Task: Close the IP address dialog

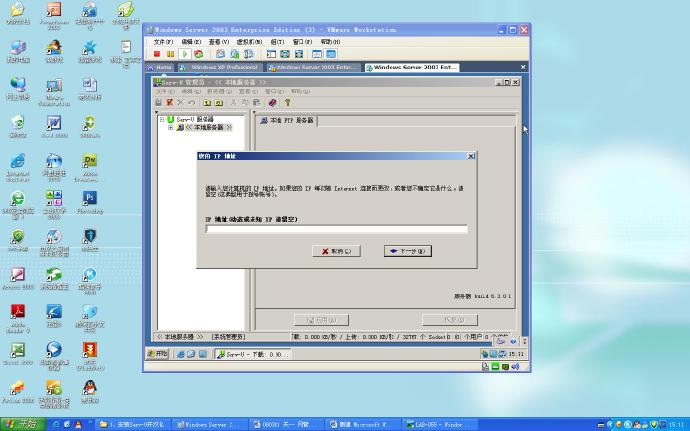Action: [470, 156]
